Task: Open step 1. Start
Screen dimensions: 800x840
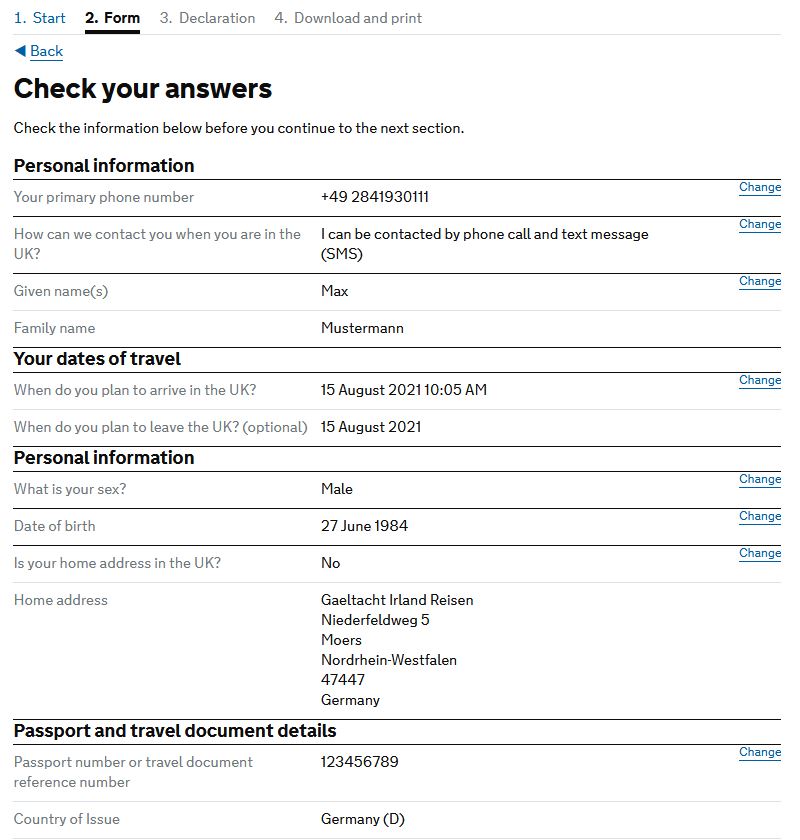Action: pos(38,18)
